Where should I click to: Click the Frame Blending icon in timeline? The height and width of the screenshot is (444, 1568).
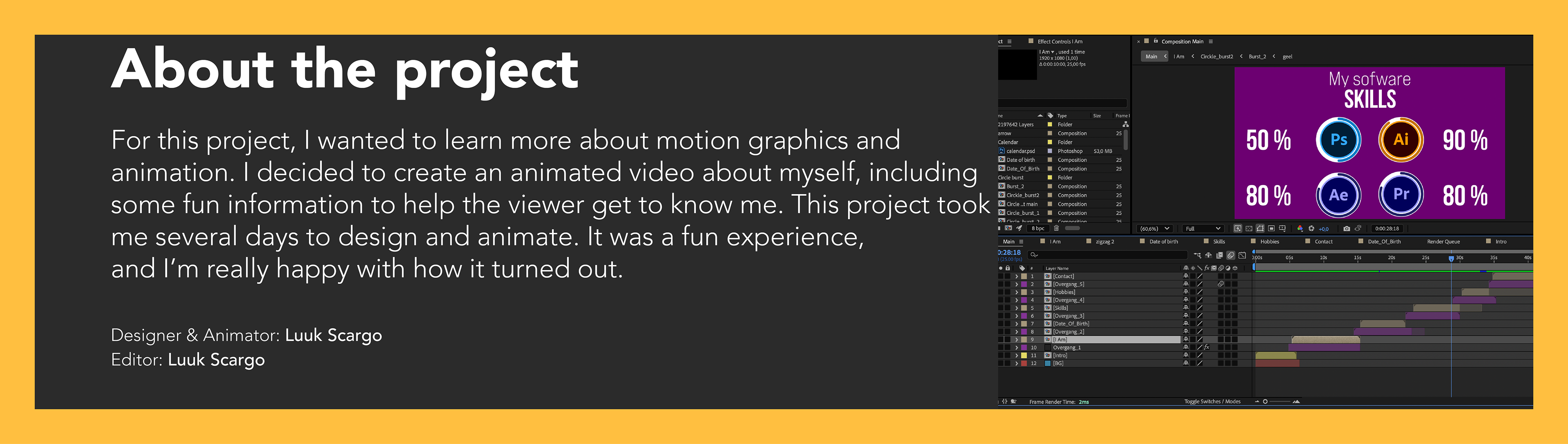[x=1220, y=255]
